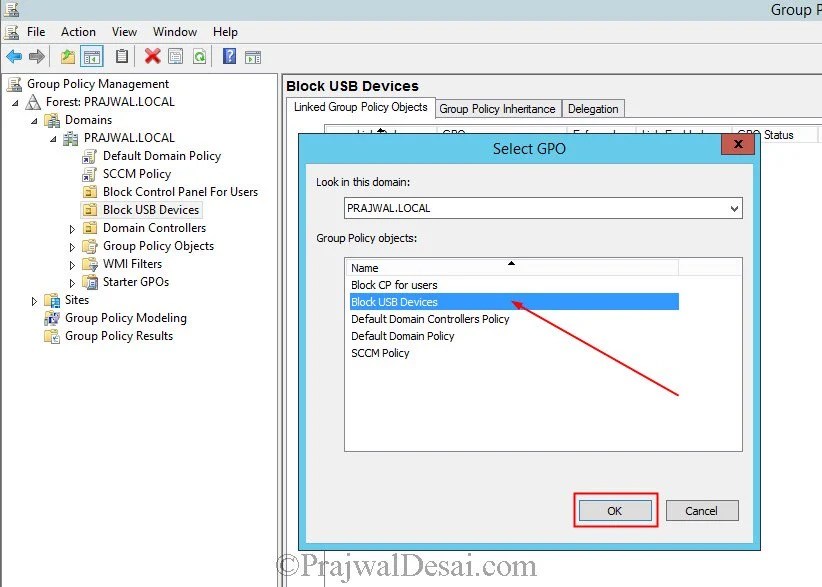Toggle the Show/Hide Console Tree icon
Screen dimensions: 822x587
tap(92, 56)
